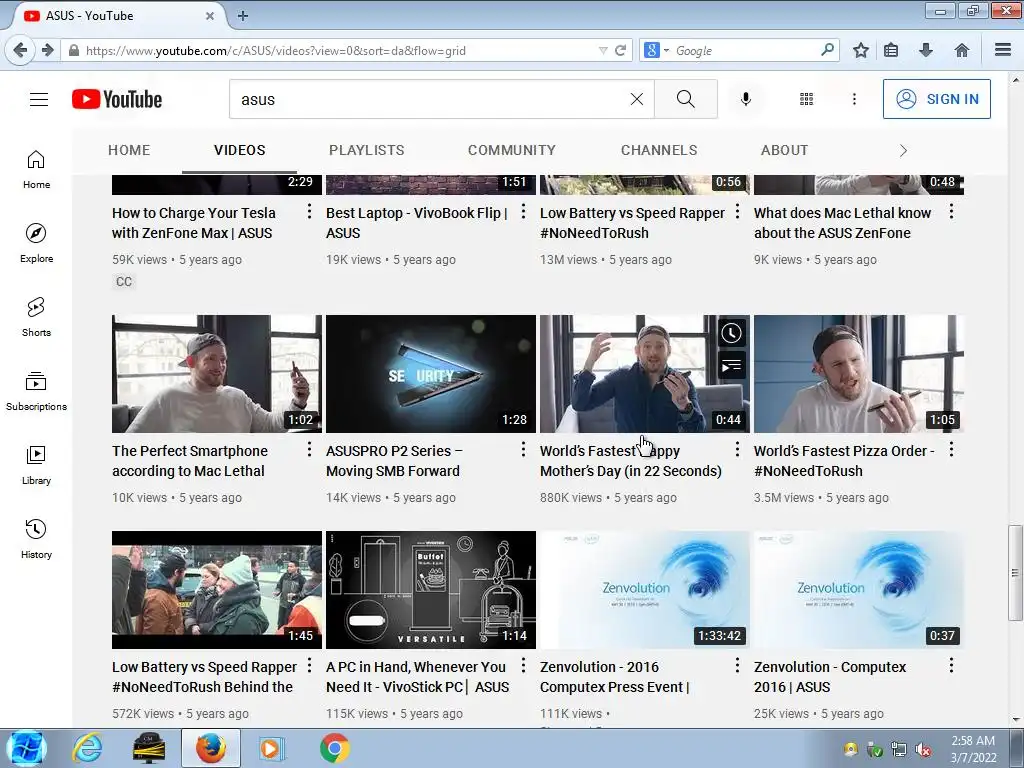Click the browser back arrow
This screenshot has width=1024, height=768.
20,50
